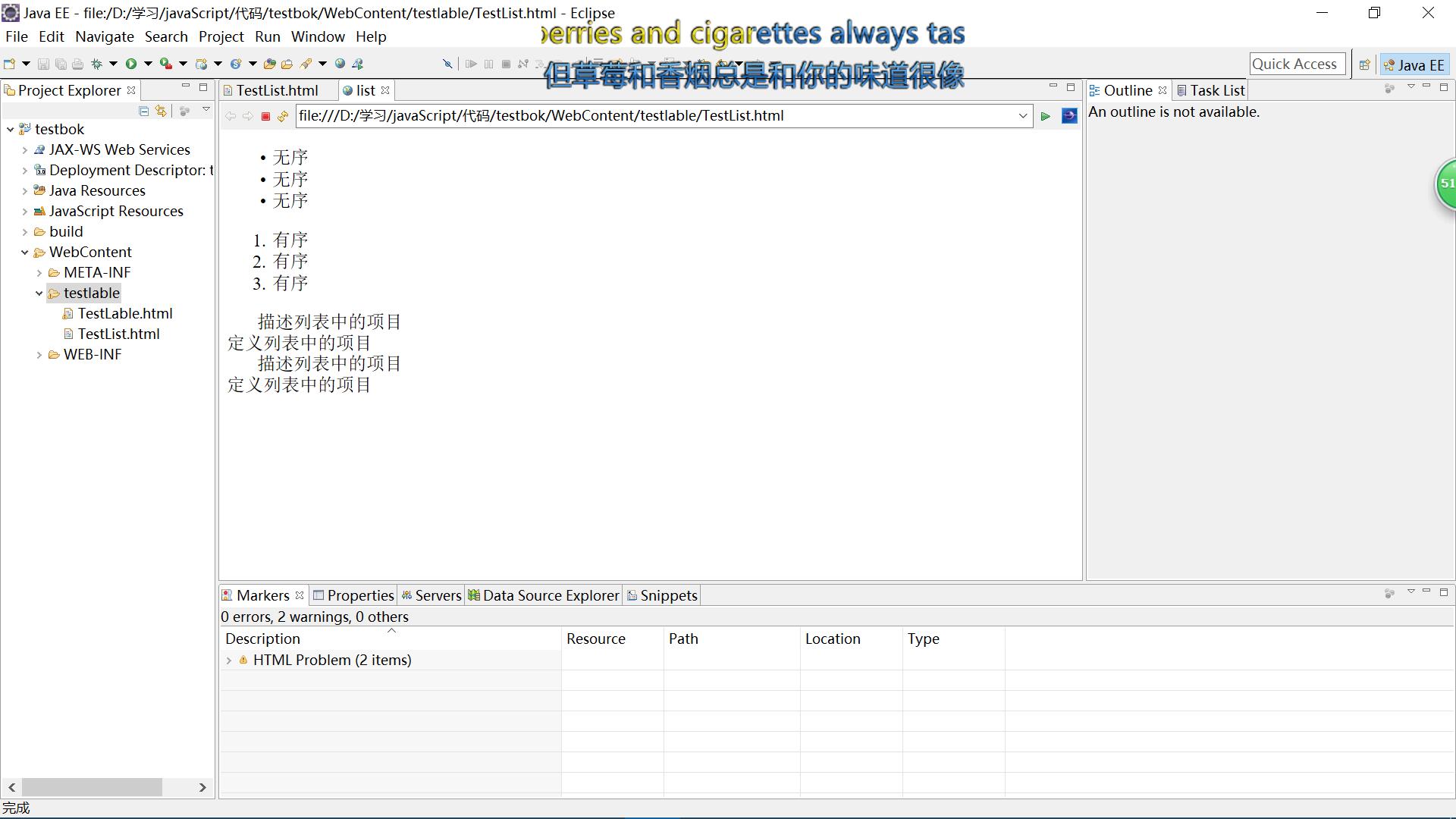
Task: Toggle Link with Editor in Project Explorer
Action: click(x=161, y=111)
